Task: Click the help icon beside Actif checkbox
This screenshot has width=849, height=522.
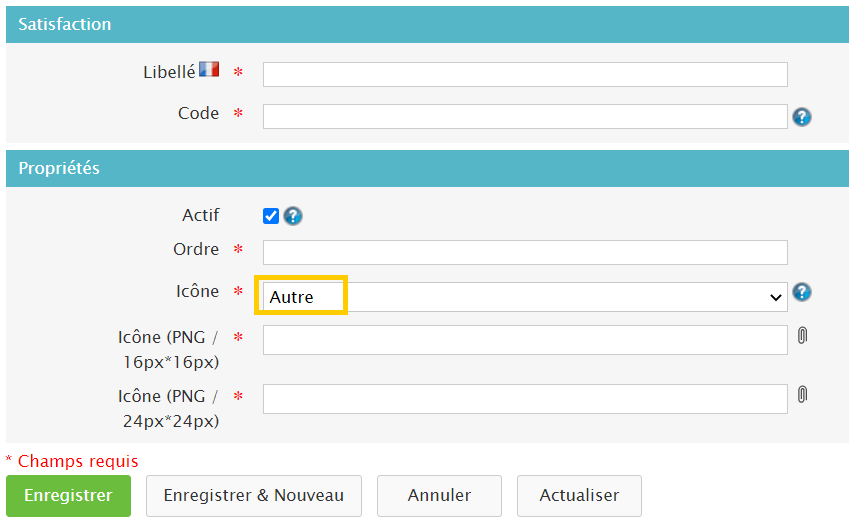Action: [293, 216]
